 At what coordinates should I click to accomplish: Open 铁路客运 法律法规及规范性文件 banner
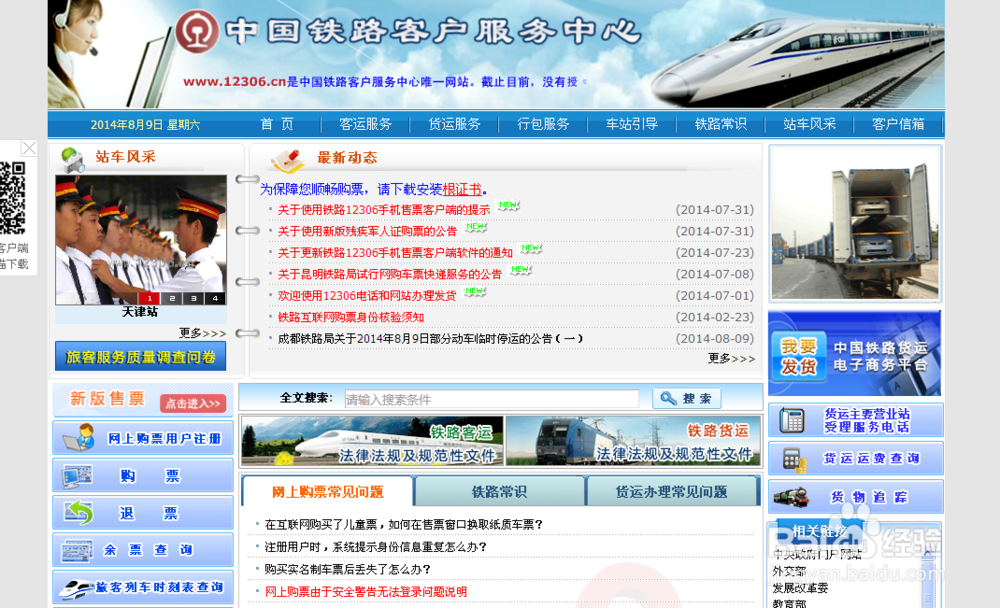(373, 441)
